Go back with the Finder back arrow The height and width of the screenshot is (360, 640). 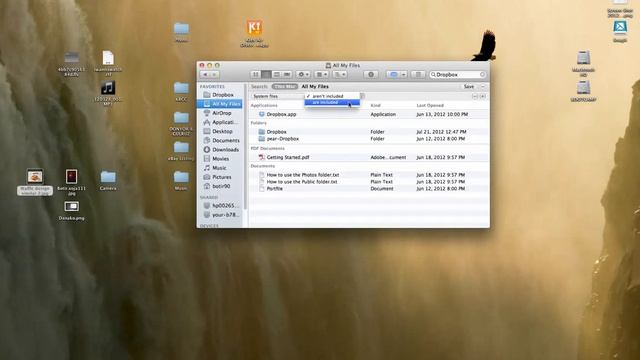pyautogui.click(x=205, y=75)
